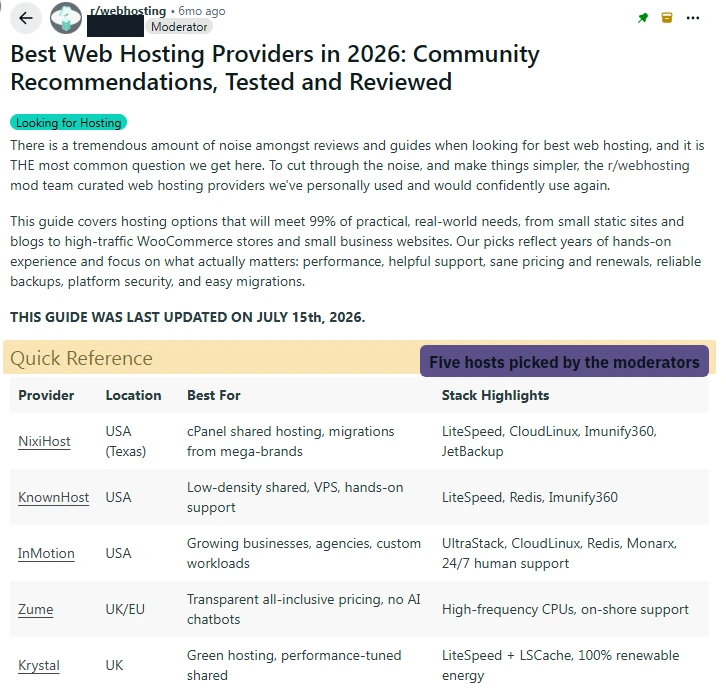The height and width of the screenshot is (694, 726).
Task: Click the Stack Highlights column header
Action: pyautogui.click(x=495, y=395)
